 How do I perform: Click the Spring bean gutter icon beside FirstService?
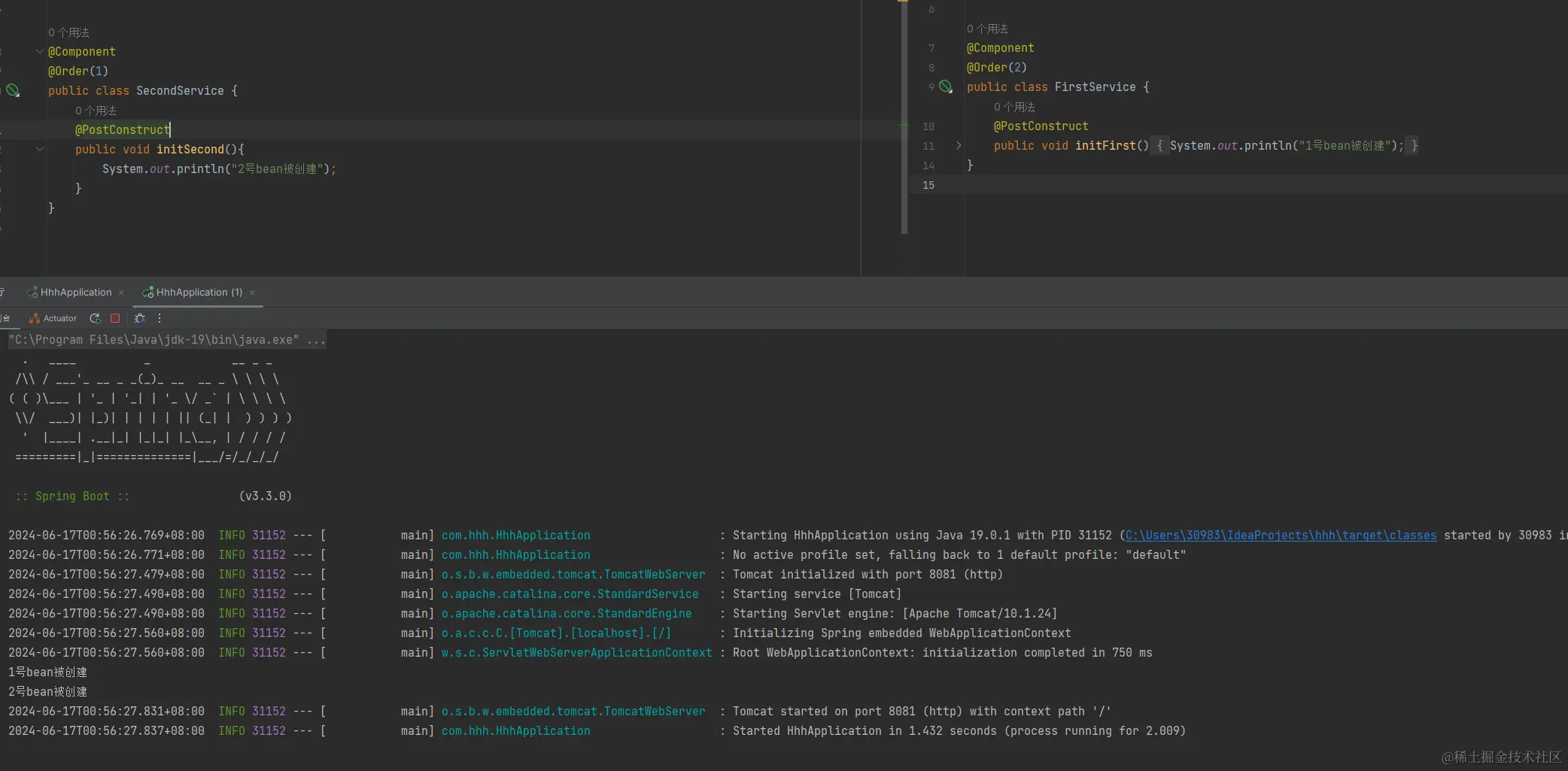point(946,87)
